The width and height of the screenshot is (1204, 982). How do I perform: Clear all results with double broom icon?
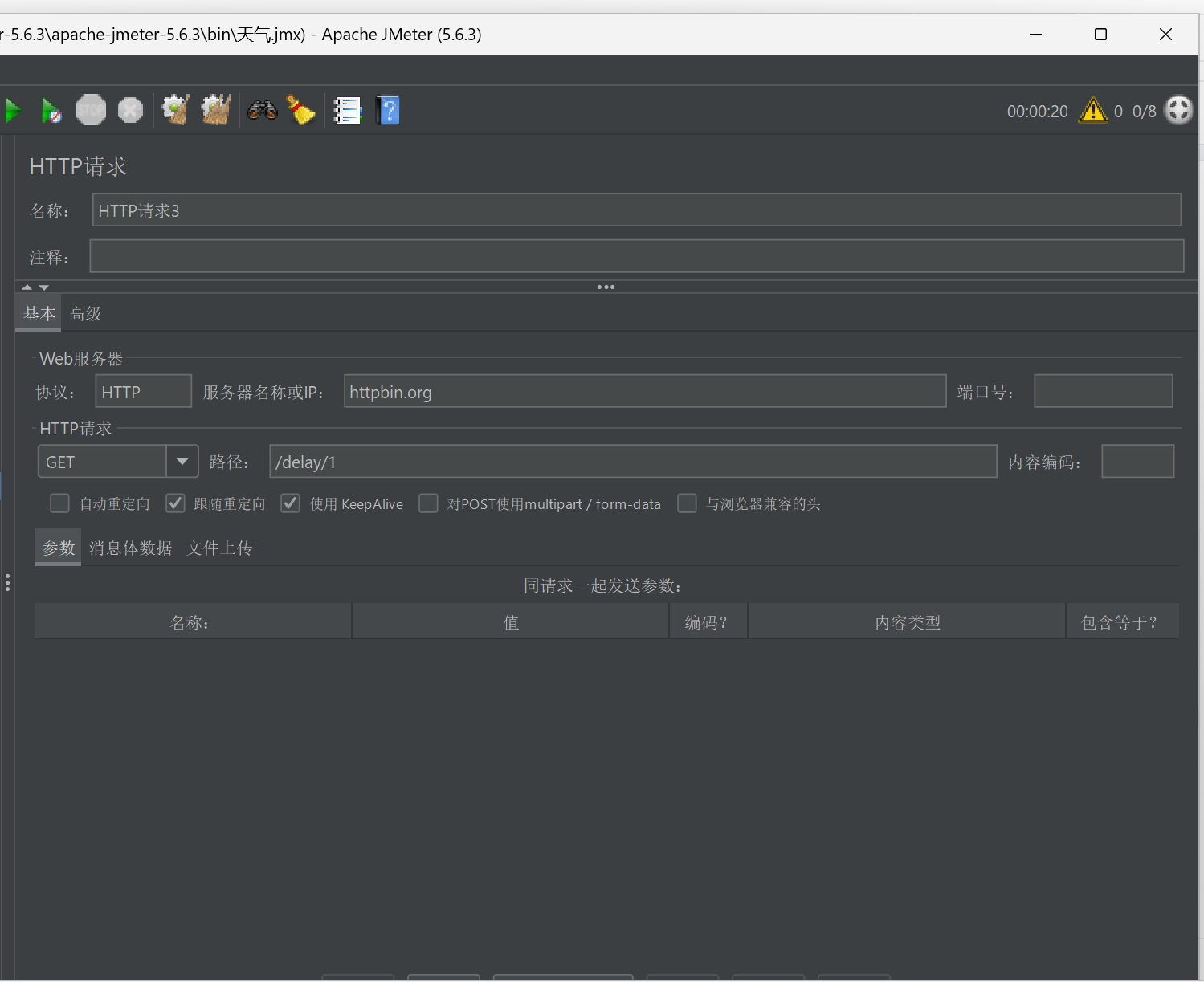coord(216,110)
